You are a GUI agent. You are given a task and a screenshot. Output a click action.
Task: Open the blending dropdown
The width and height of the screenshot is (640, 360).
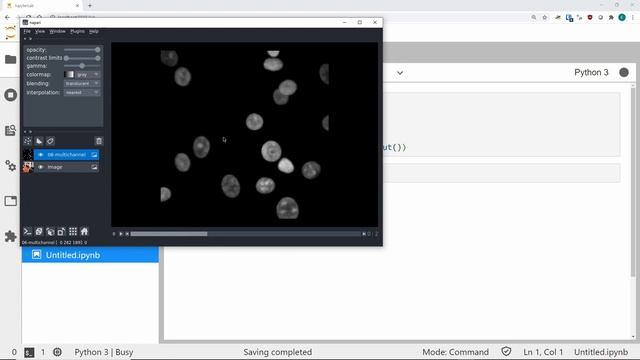click(x=82, y=83)
